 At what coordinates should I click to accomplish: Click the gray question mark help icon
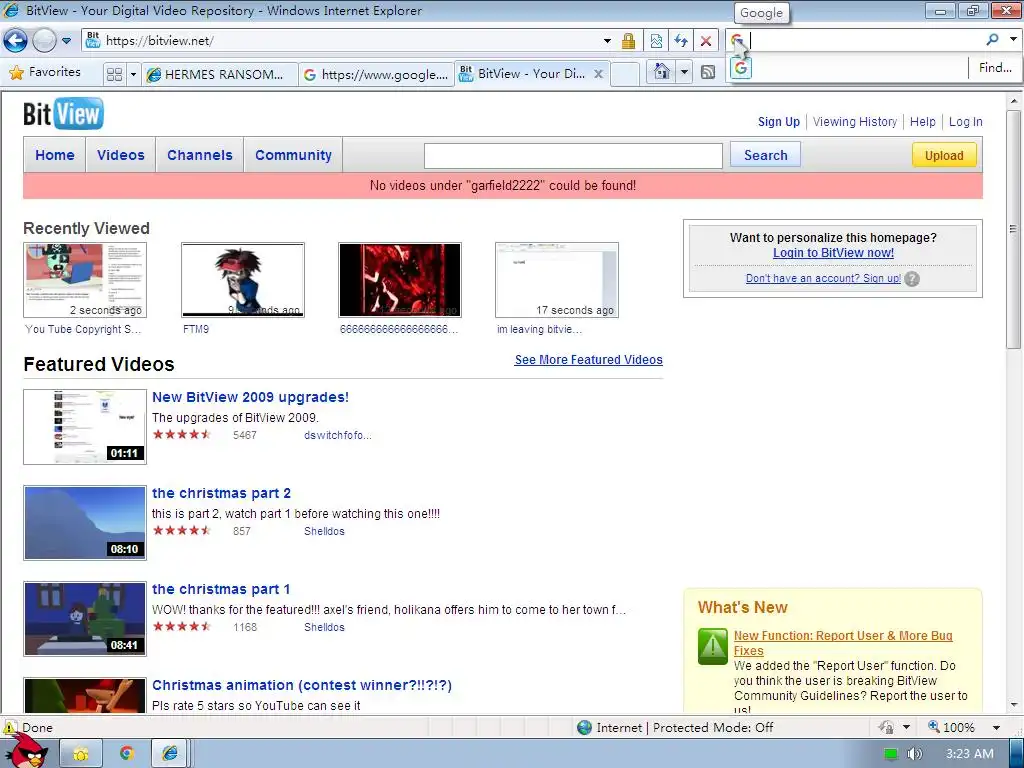(912, 279)
